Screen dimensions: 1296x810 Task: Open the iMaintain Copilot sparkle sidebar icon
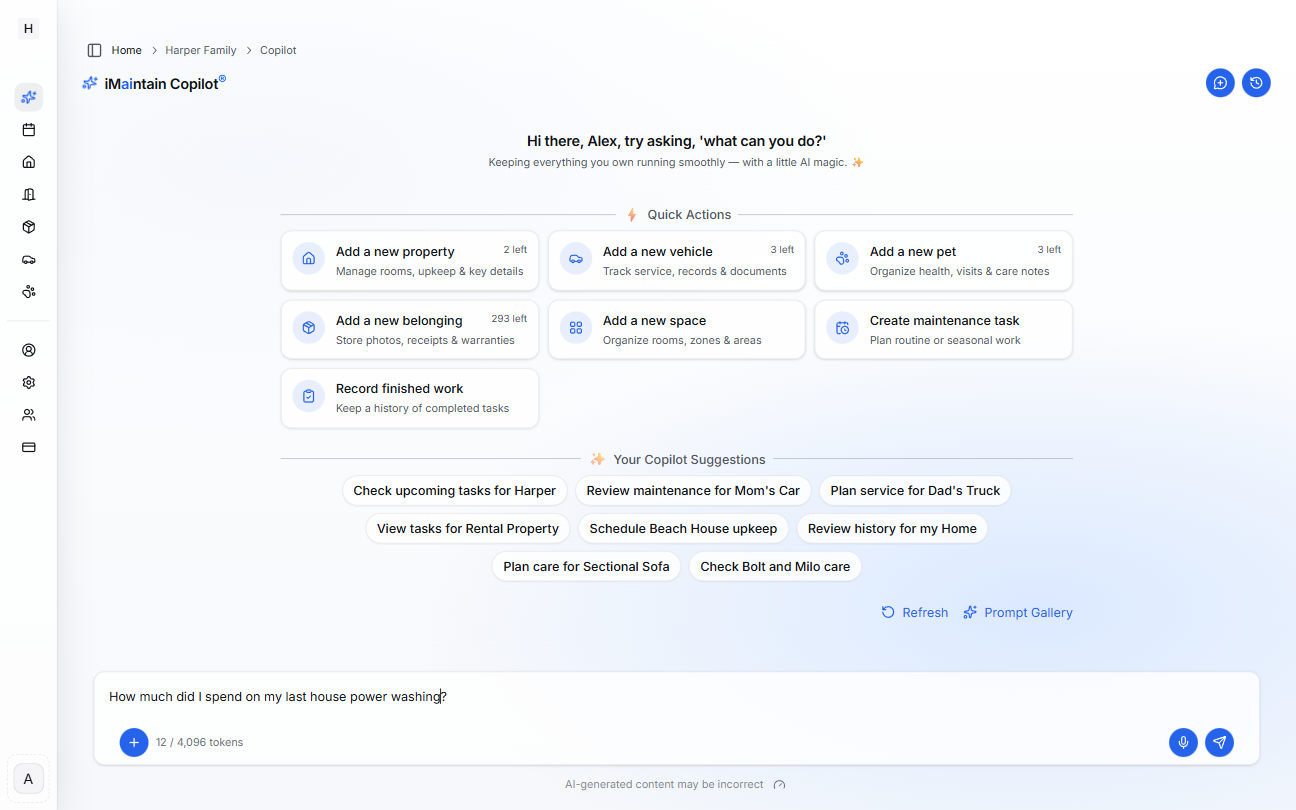28,97
